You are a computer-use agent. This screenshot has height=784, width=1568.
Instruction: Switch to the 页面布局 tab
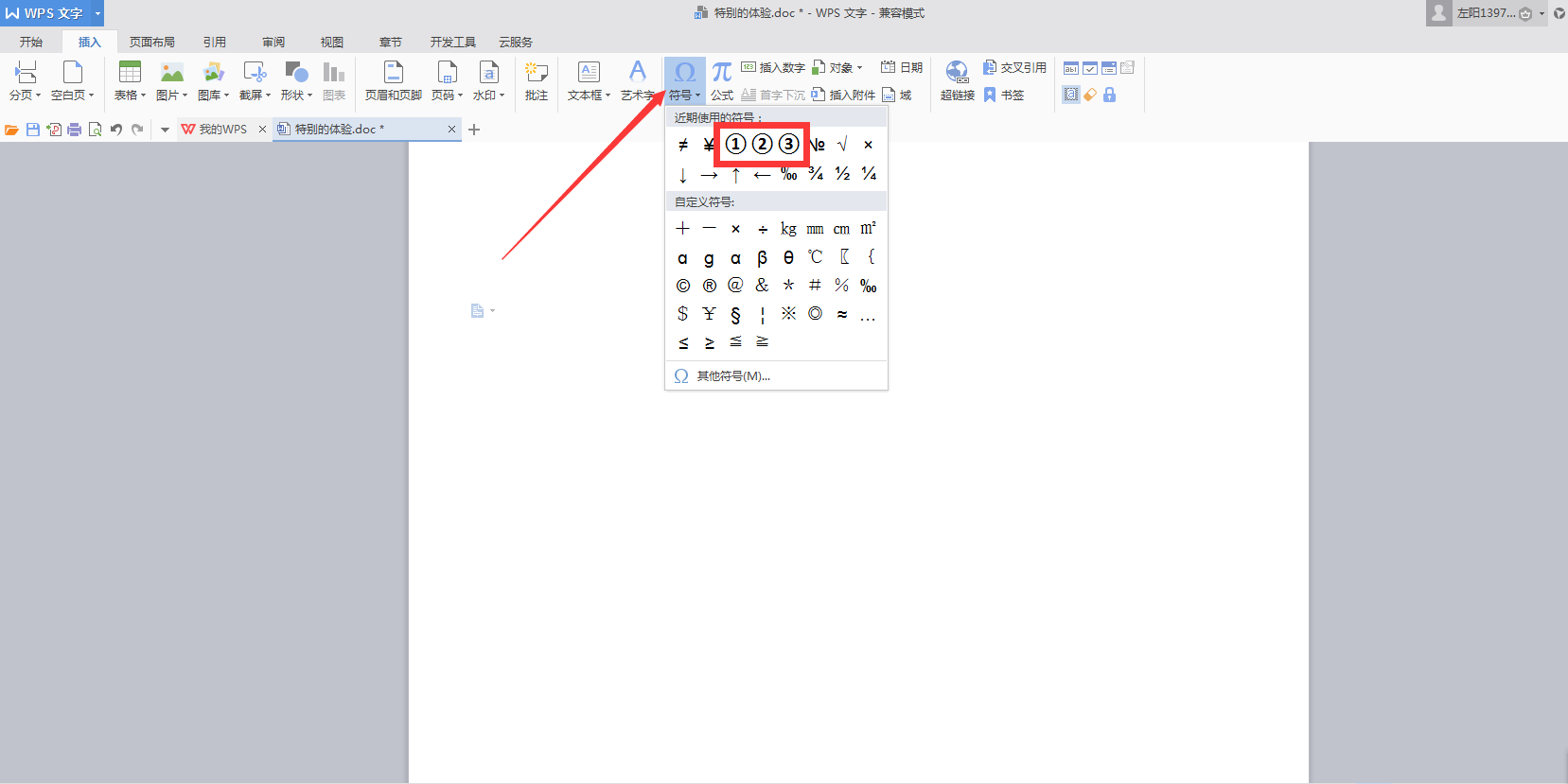(152, 42)
